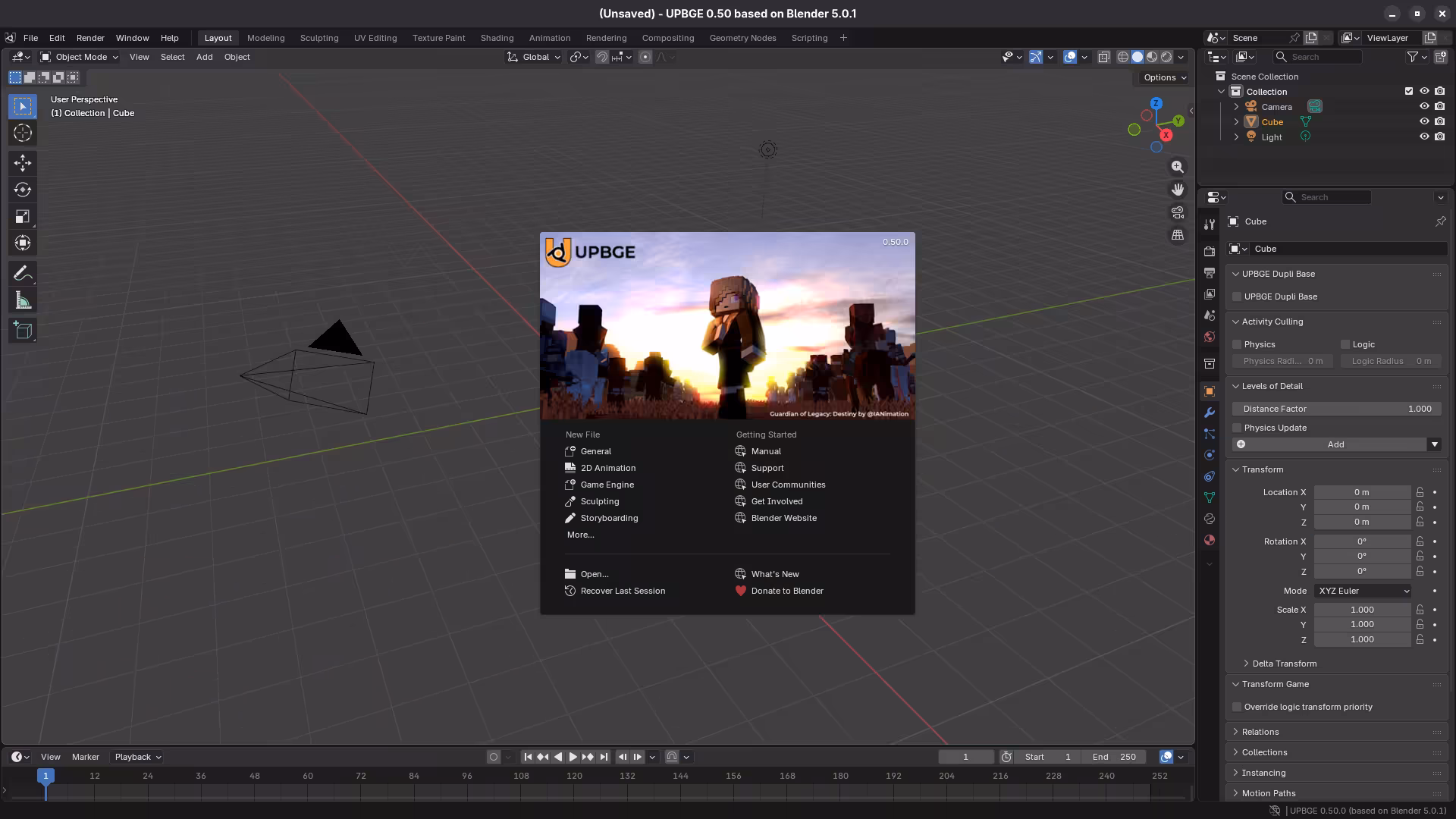Open the Render menu

click(x=91, y=38)
